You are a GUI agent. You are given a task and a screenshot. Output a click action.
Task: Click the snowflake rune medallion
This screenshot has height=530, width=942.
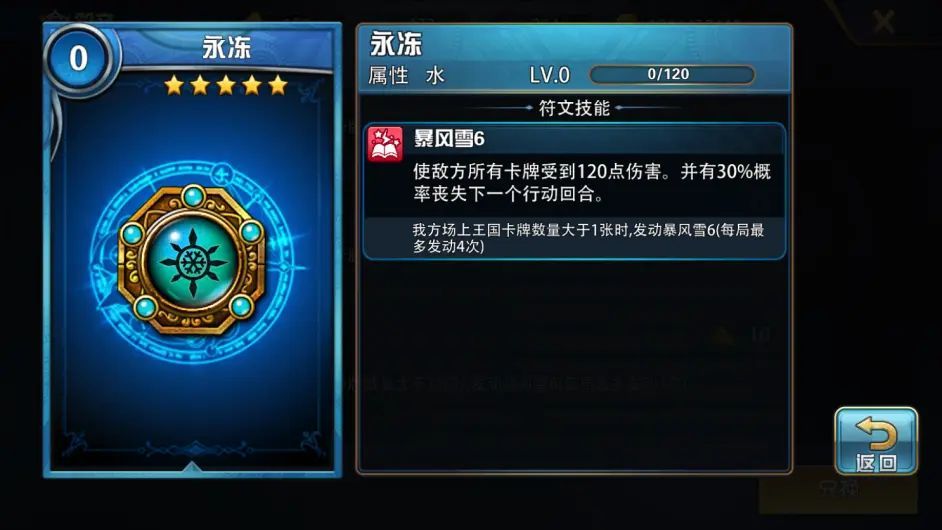click(192, 261)
